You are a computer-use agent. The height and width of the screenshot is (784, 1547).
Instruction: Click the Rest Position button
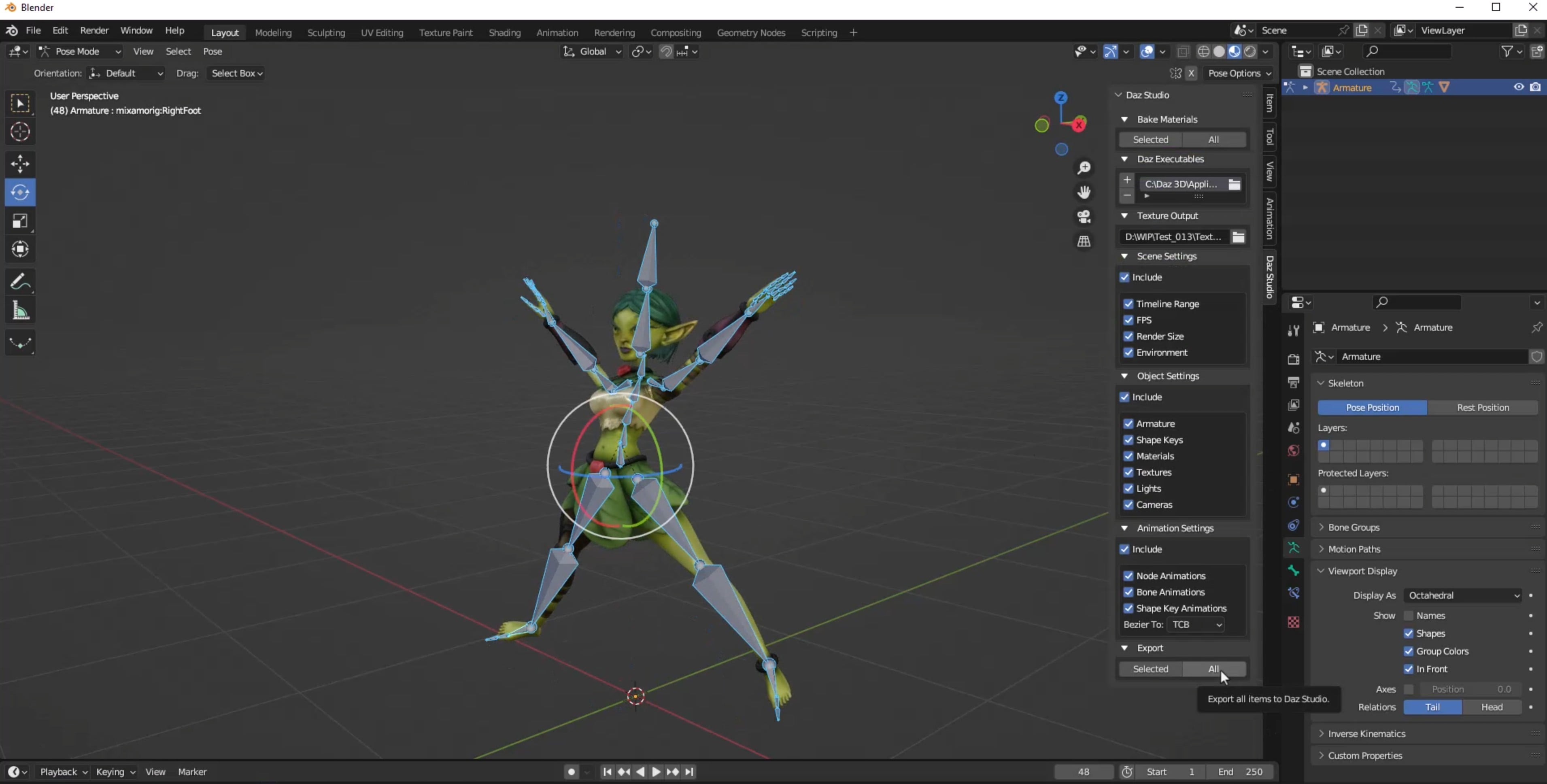pos(1482,408)
